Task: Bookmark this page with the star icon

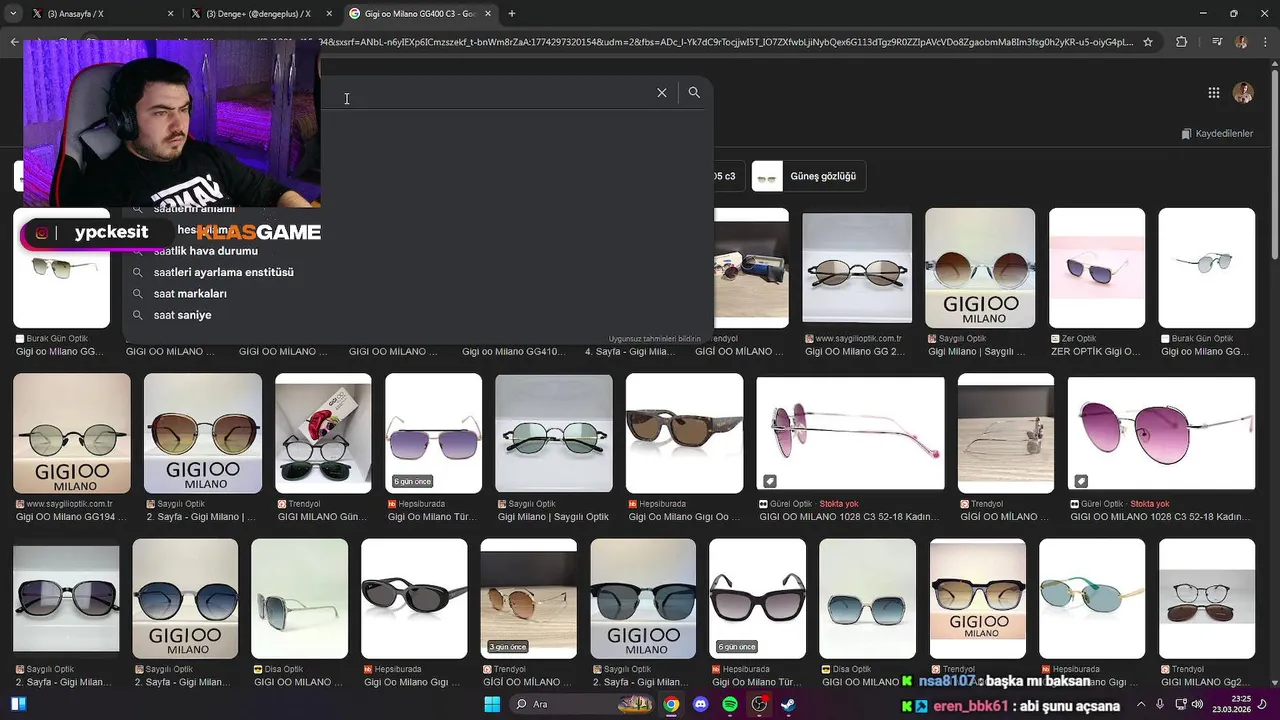Action: (x=1148, y=42)
